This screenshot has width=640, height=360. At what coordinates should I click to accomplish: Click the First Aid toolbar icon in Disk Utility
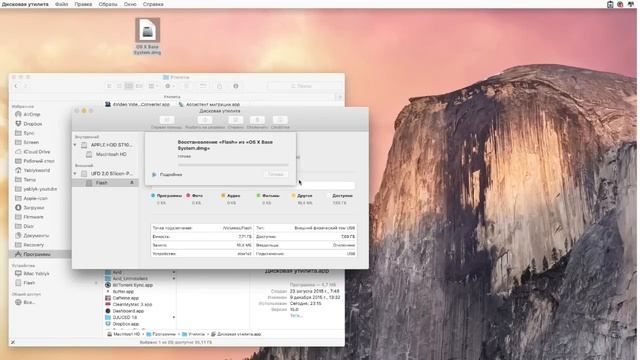(167, 120)
